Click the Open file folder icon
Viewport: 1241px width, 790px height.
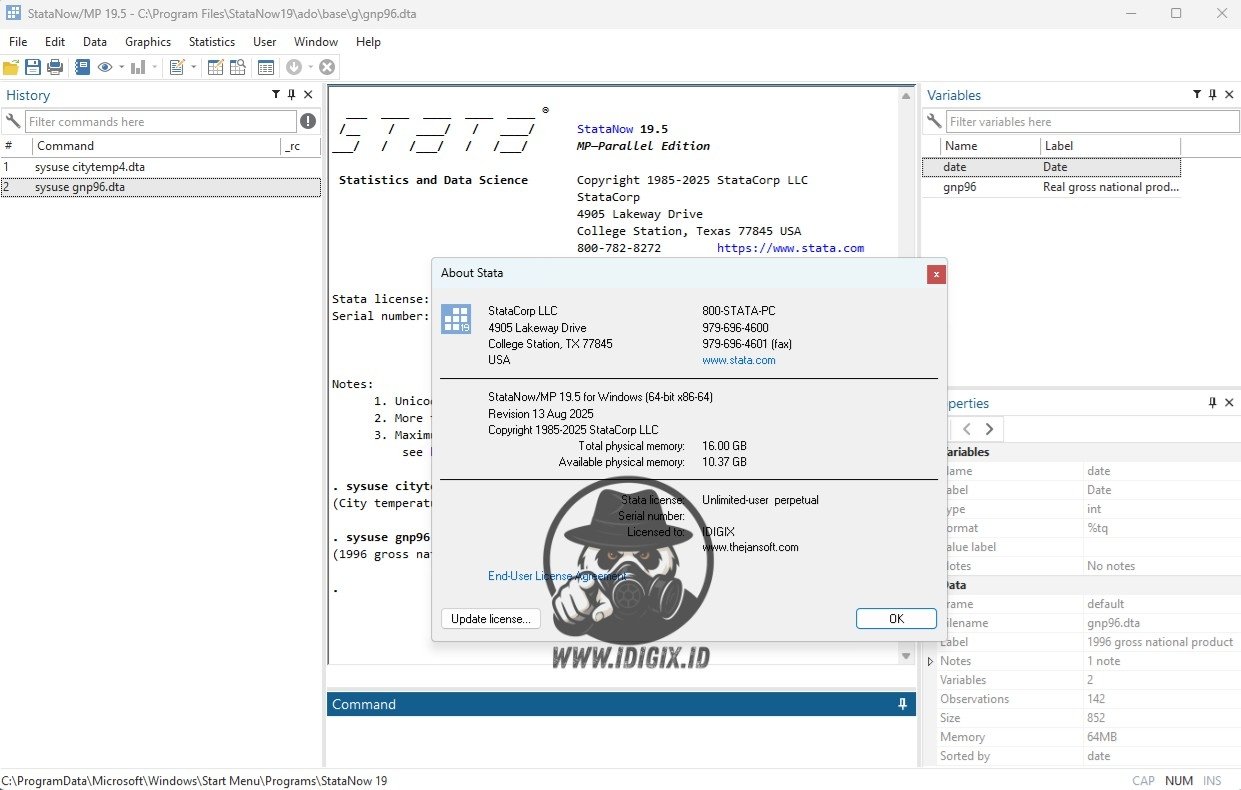tap(11, 67)
